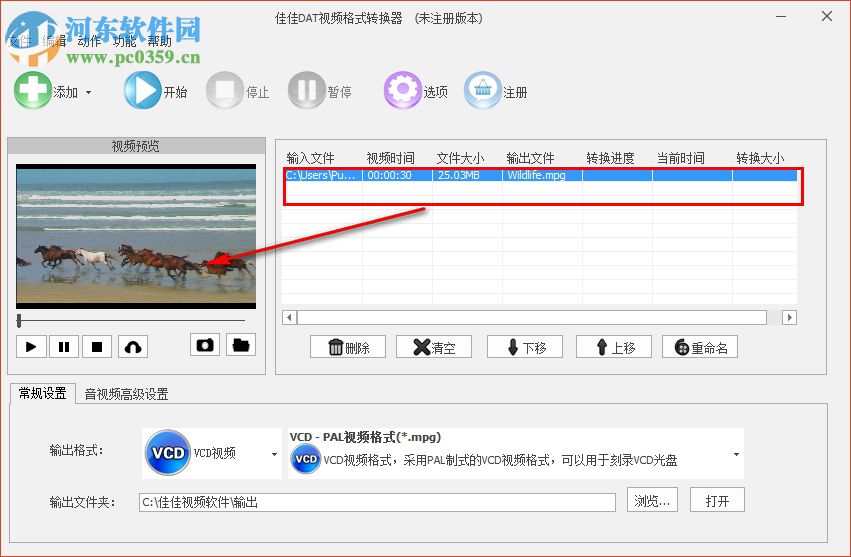This screenshot has height=557, width=851.
Task: Click the 输出文件 column header
Action: click(x=530, y=159)
